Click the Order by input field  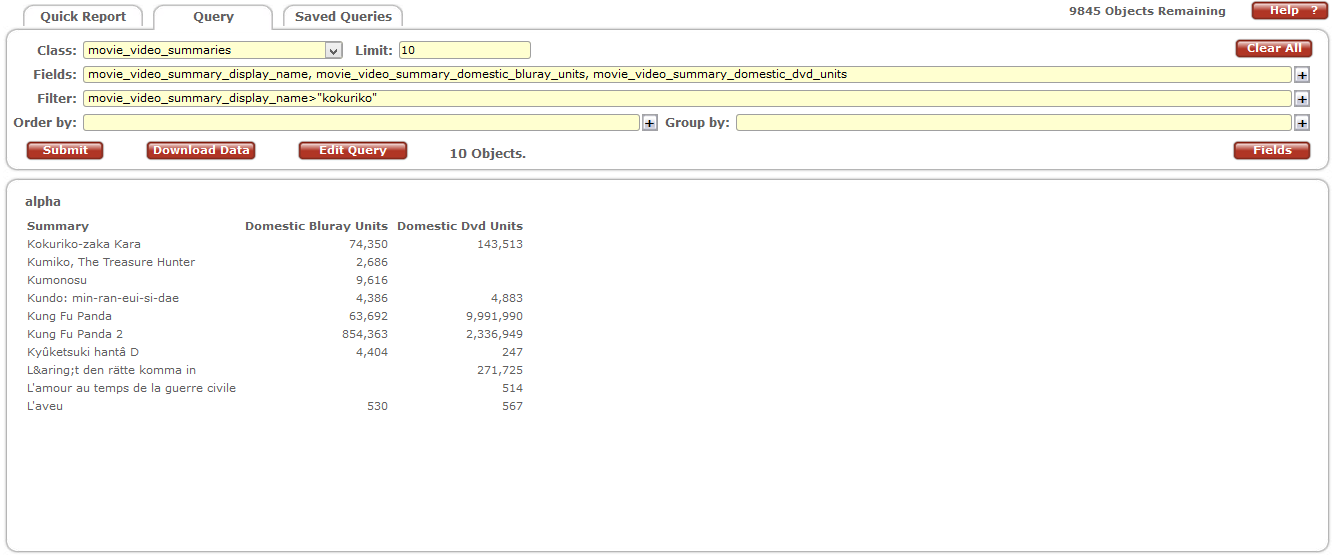point(361,123)
